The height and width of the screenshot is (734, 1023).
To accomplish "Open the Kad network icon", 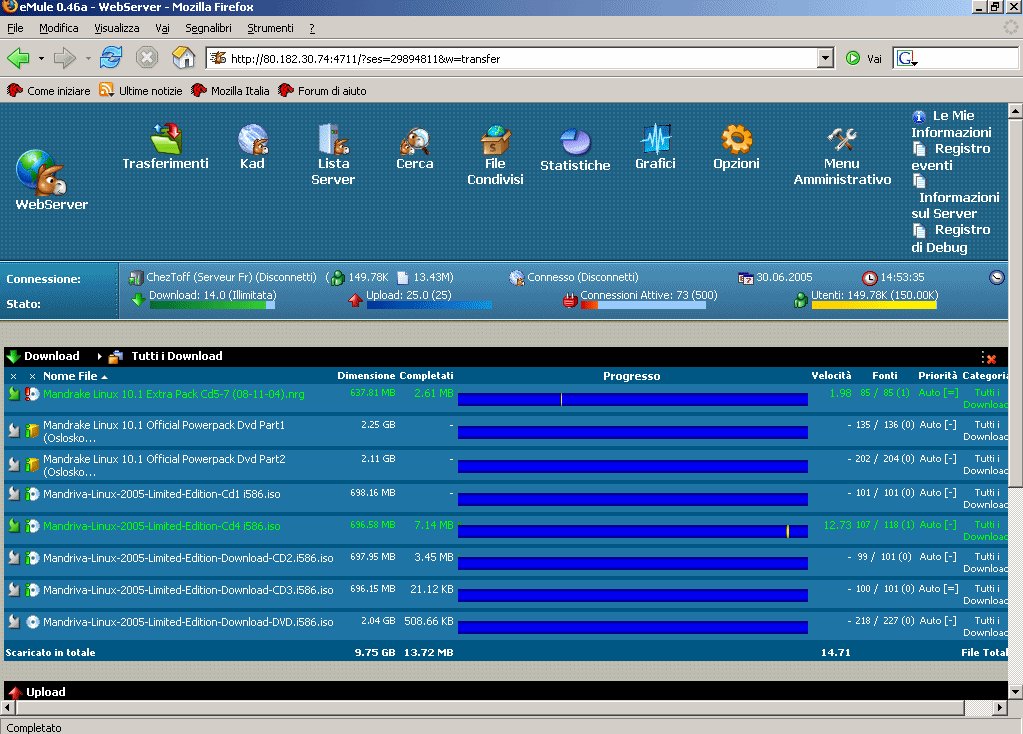I will point(252,139).
